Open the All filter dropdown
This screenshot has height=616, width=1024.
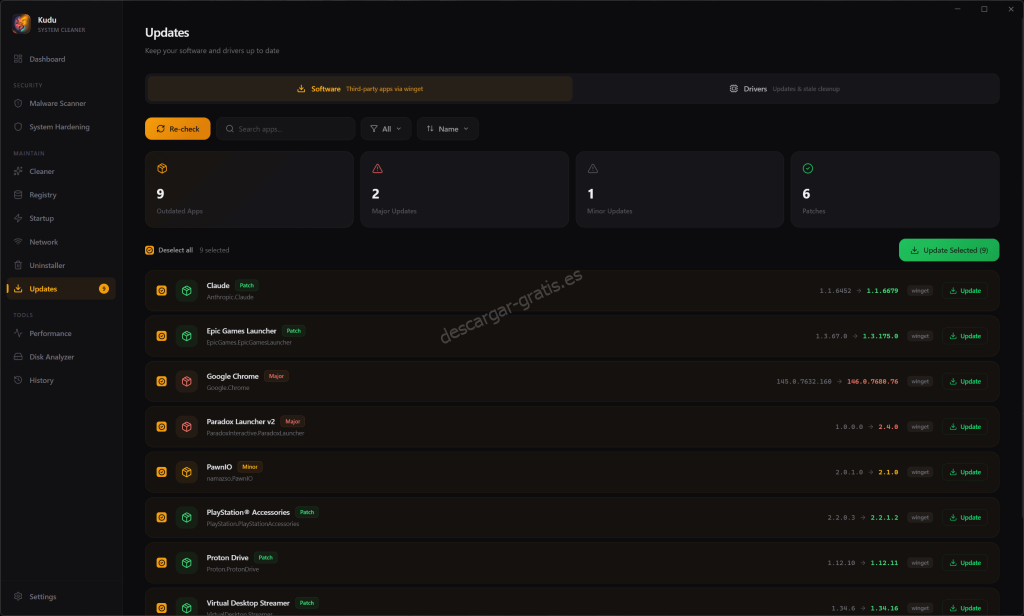coord(386,129)
